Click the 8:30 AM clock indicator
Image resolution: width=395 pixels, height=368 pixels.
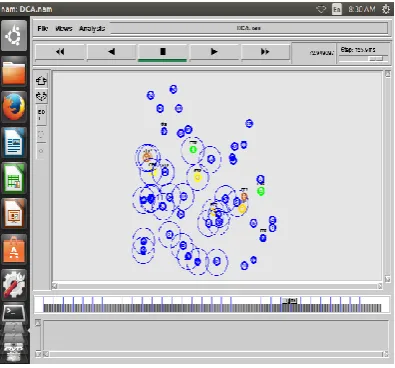tap(362, 9)
